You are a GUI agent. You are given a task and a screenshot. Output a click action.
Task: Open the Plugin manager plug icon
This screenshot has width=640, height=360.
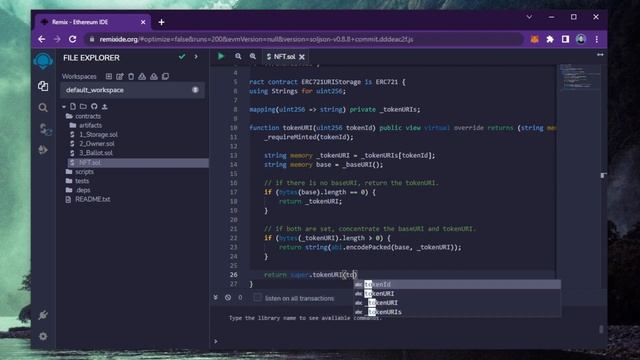tap(43, 315)
